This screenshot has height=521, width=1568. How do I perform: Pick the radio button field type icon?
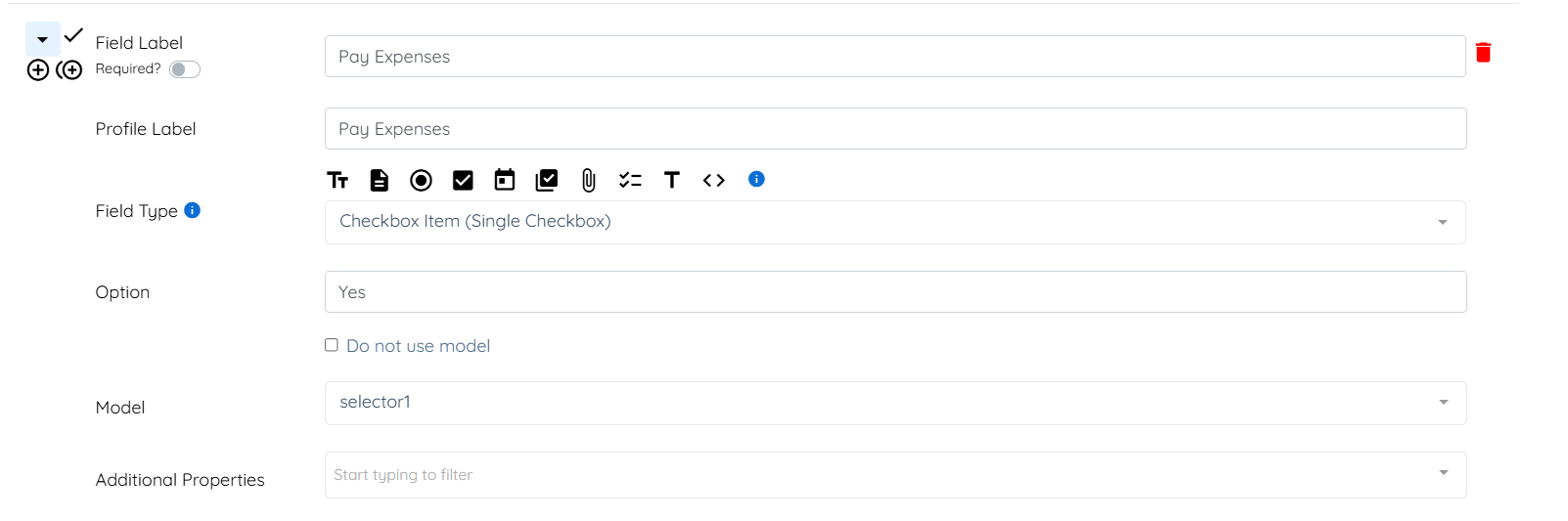pos(421,180)
